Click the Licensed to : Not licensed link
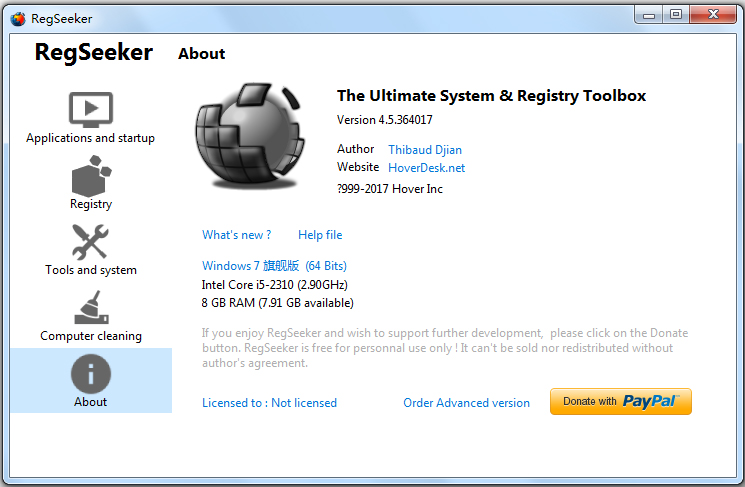Screen dimensions: 745x487 [x=269, y=403]
